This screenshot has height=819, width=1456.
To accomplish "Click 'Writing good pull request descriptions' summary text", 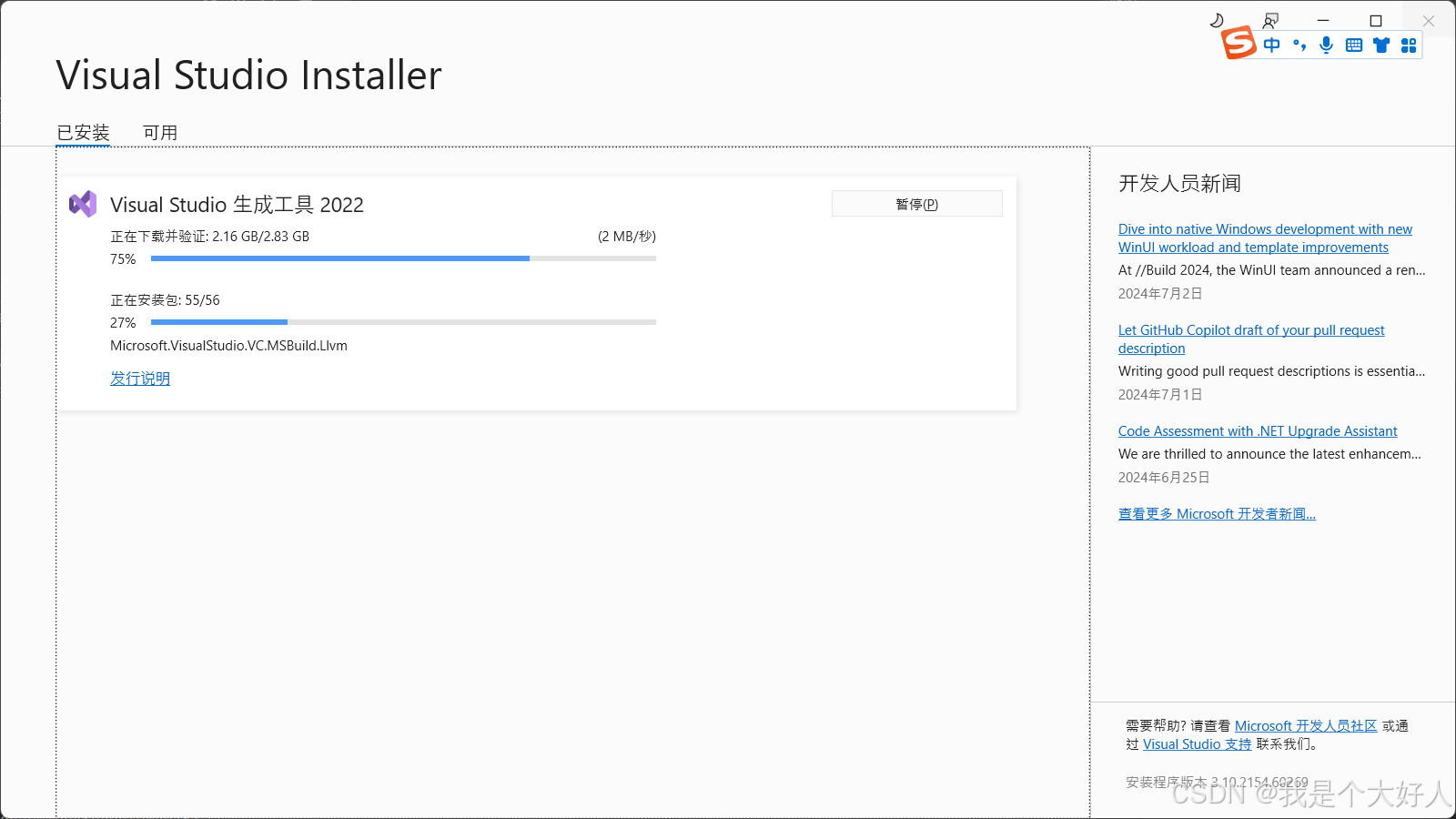I will [1272, 371].
